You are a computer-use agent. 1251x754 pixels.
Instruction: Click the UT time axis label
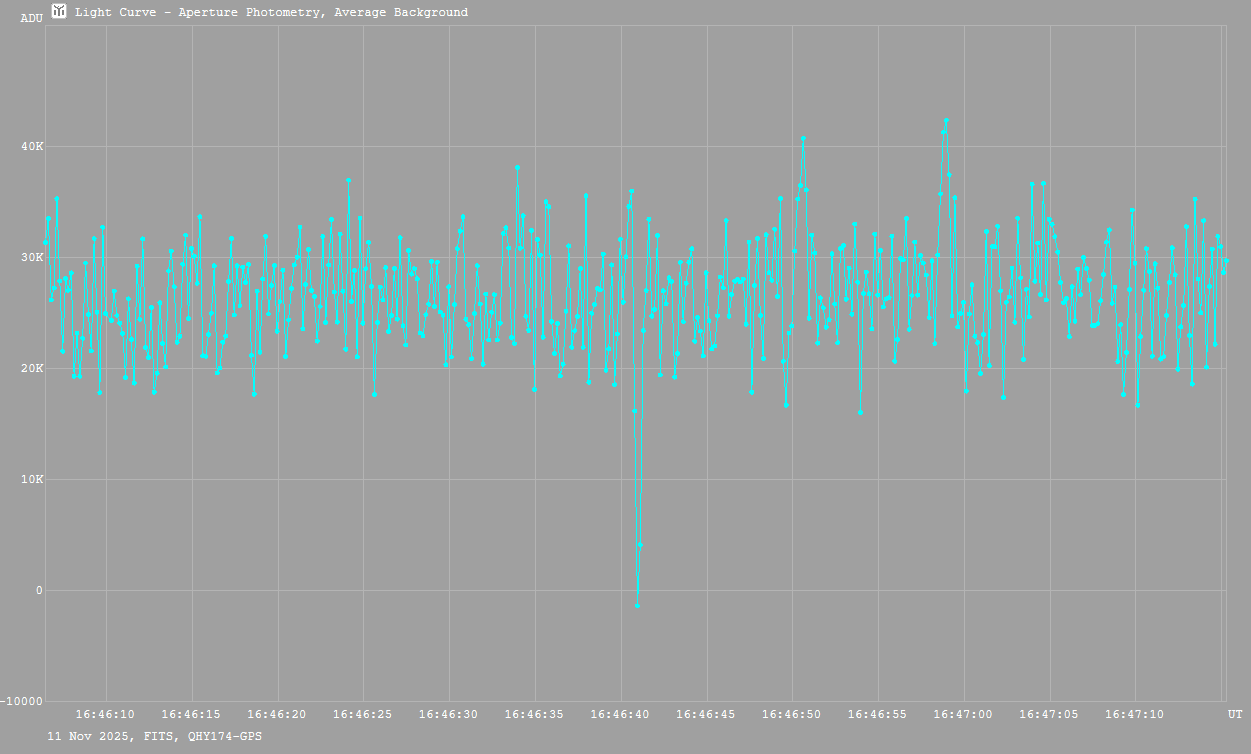click(x=1235, y=714)
